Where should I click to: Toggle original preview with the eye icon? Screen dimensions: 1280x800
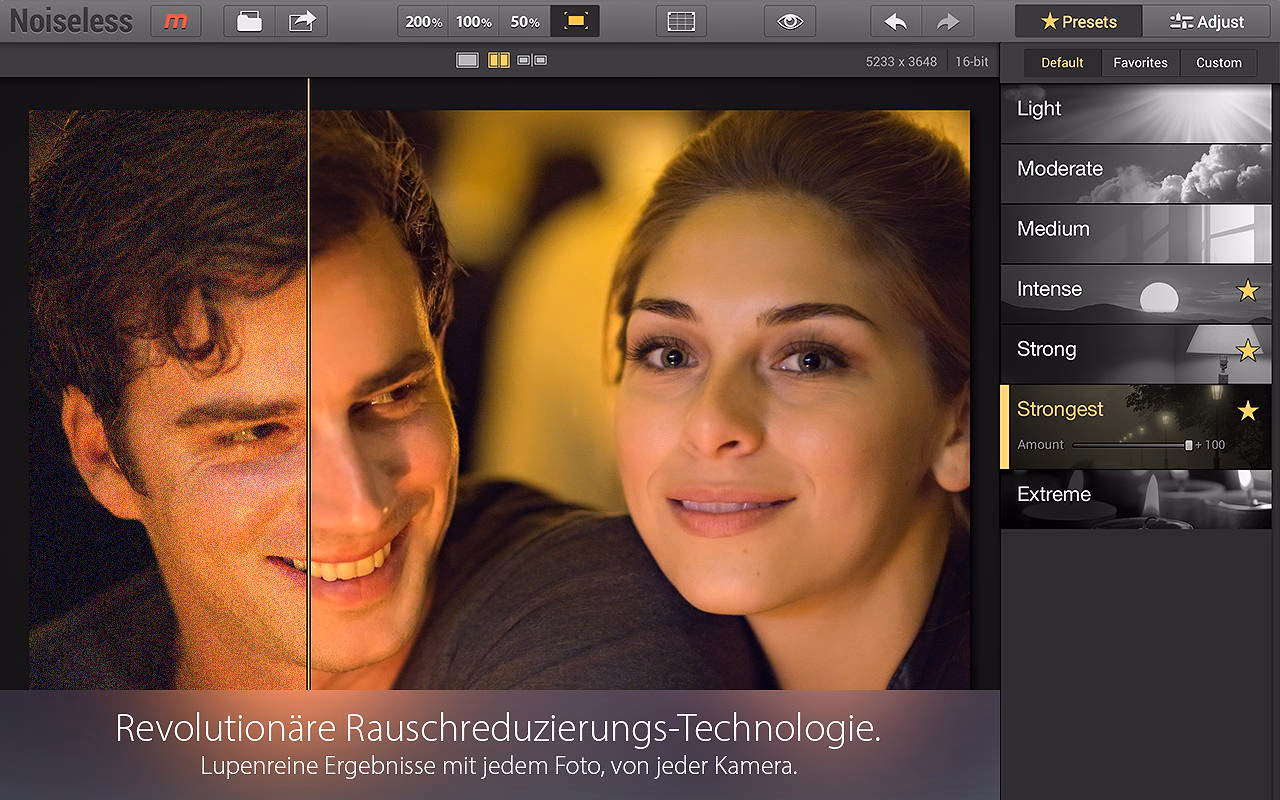tap(790, 21)
